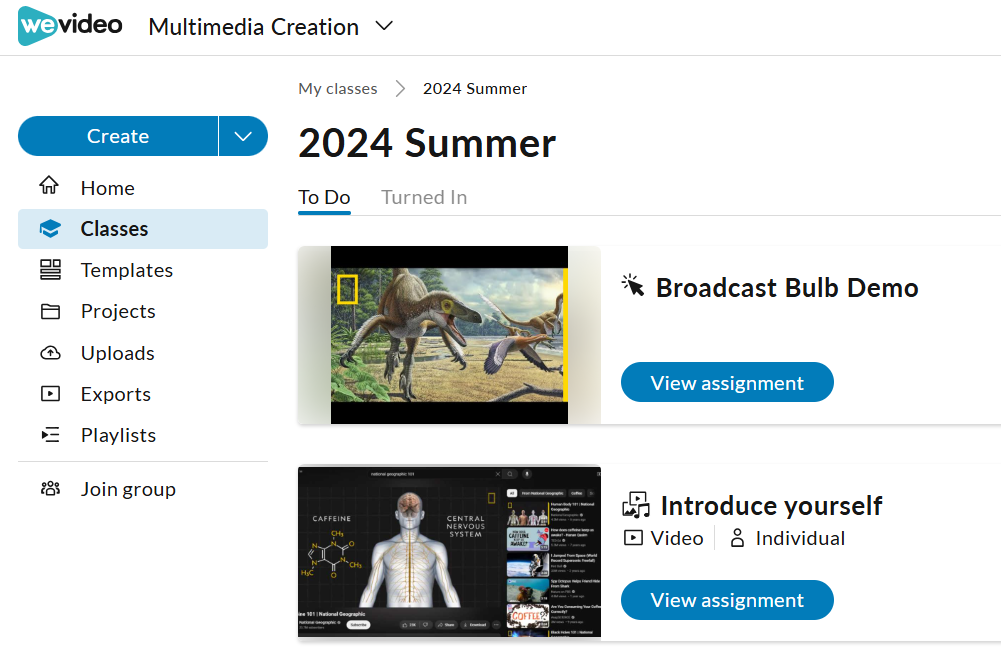Click the Broadcast Bulb Demo title
This screenshot has width=1001, height=659.
click(x=787, y=288)
